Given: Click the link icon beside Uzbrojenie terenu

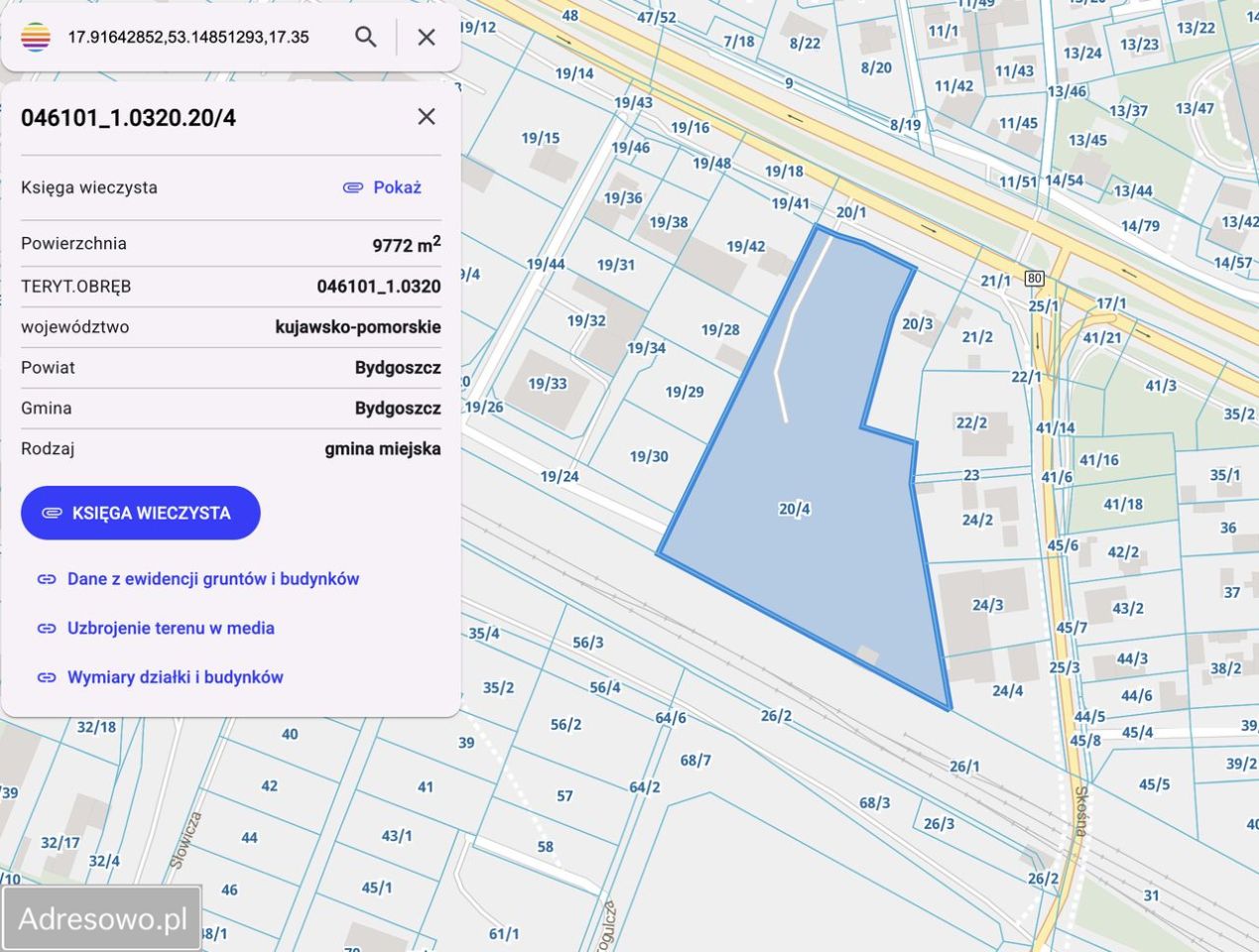Looking at the screenshot, I should [x=46, y=628].
